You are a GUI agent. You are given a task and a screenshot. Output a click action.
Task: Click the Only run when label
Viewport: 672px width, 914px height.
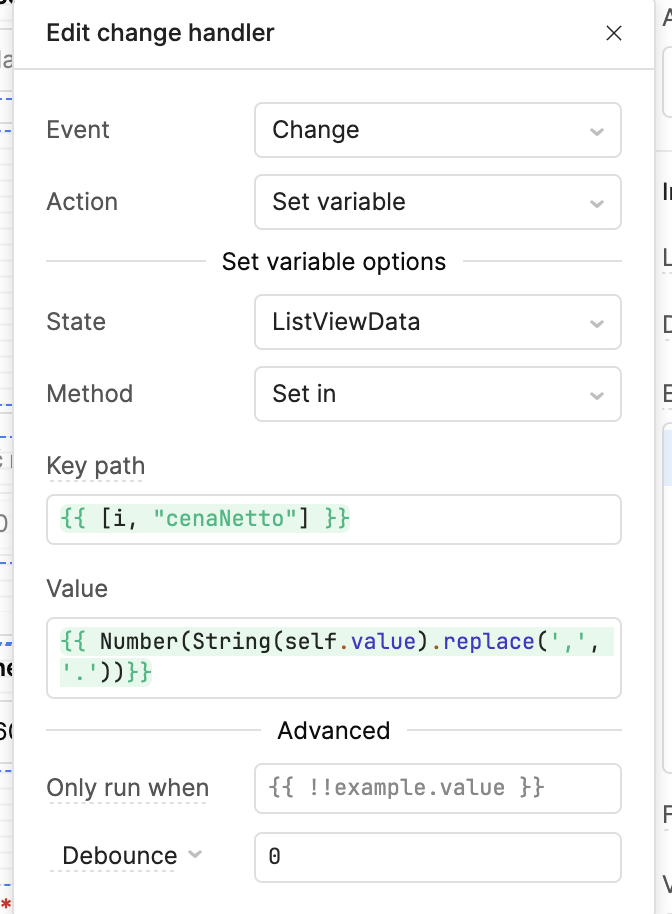point(127,788)
